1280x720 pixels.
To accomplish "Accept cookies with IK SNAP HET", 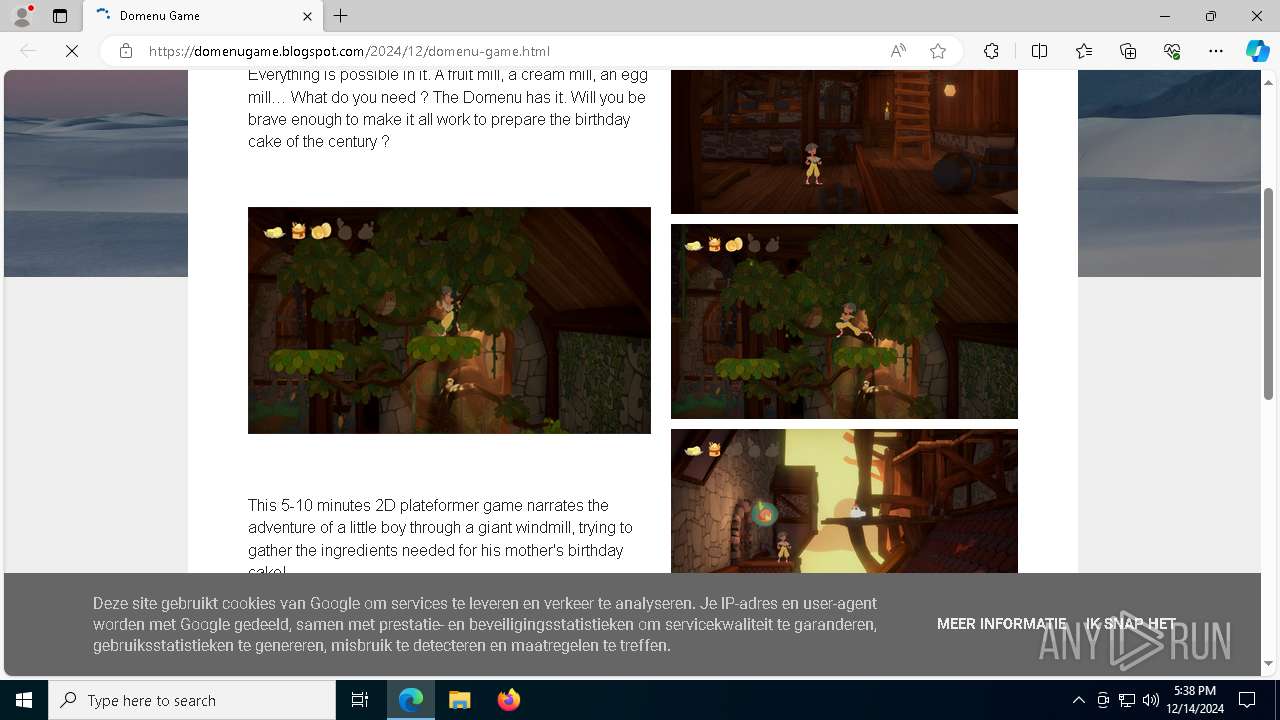I will pos(1131,624).
